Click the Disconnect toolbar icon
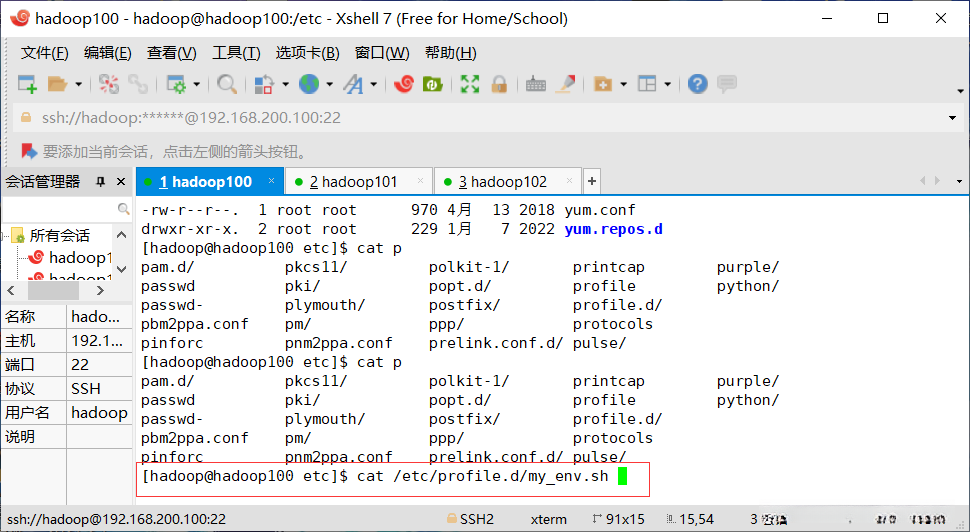This screenshot has width=970, height=532. click(109, 84)
